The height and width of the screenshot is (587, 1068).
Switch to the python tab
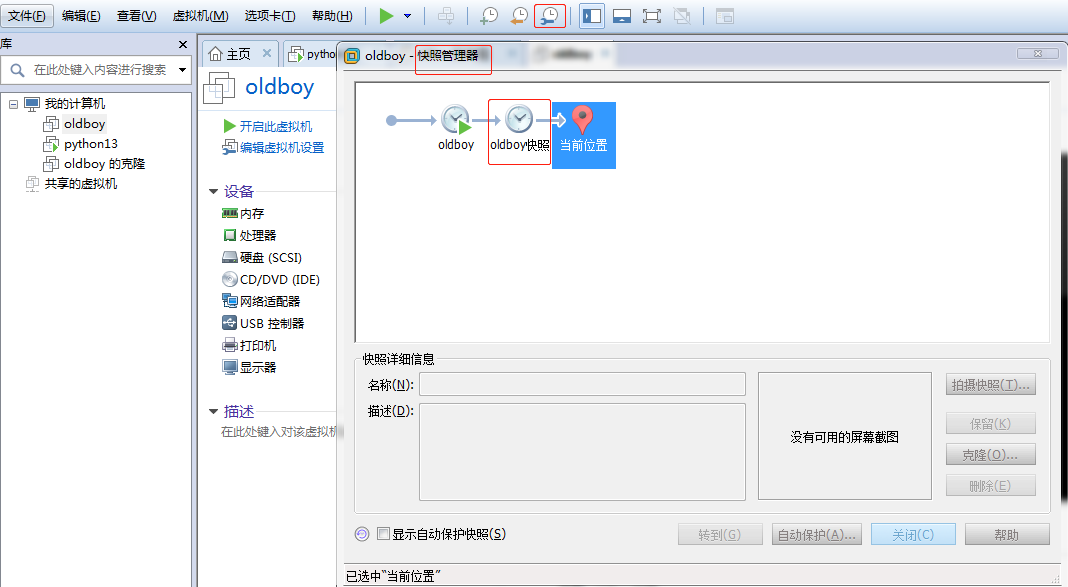pyautogui.click(x=313, y=54)
